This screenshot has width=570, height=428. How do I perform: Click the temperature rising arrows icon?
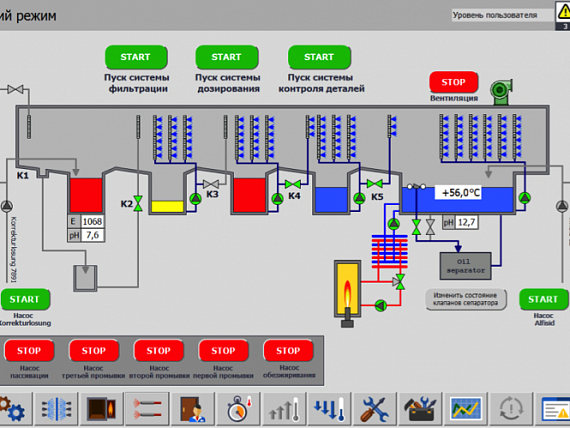(284, 409)
